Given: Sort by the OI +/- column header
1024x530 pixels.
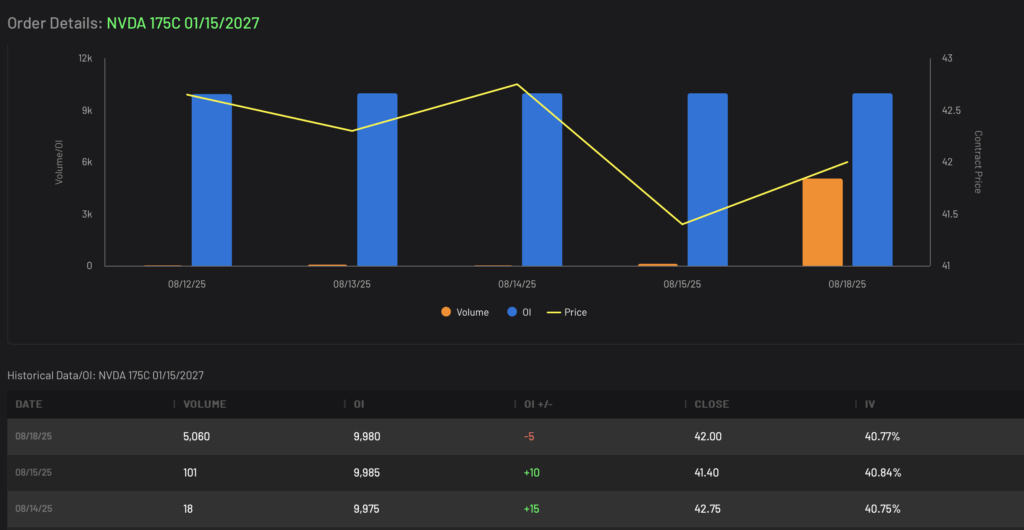Looking at the screenshot, I should (x=538, y=404).
